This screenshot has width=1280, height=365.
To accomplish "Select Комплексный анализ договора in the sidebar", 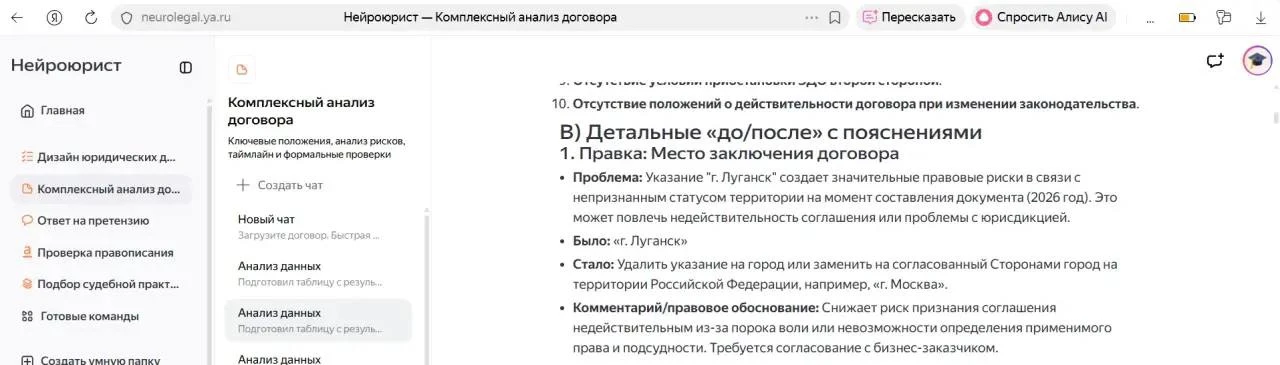I will tap(100, 189).
